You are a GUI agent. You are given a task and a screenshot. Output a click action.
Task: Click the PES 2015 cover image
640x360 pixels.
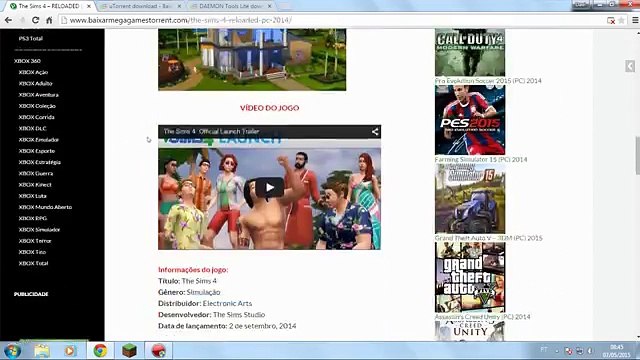pos(470,120)
